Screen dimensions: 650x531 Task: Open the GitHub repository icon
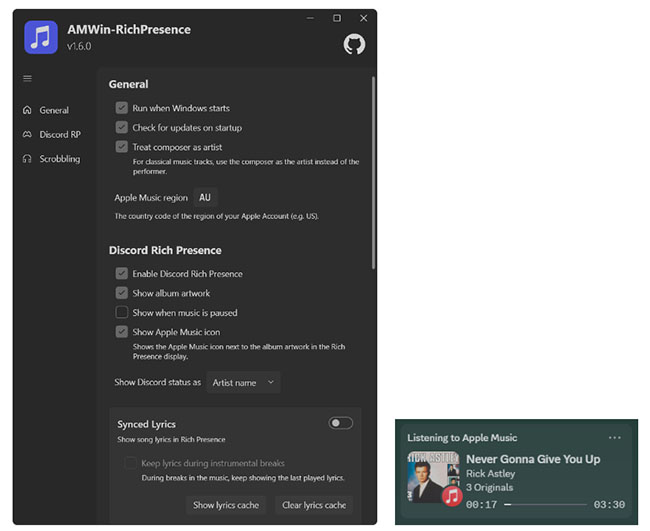click(354, 44)
